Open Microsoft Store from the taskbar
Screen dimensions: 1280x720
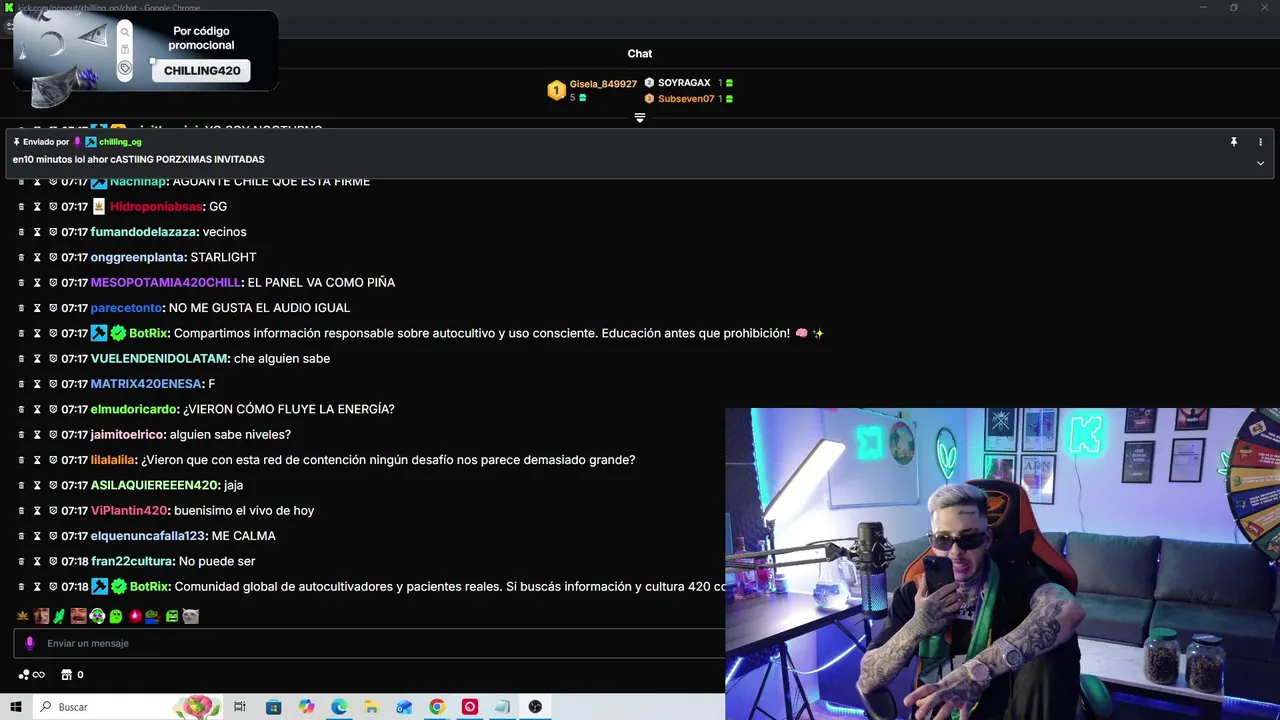[x=273, y=707]
